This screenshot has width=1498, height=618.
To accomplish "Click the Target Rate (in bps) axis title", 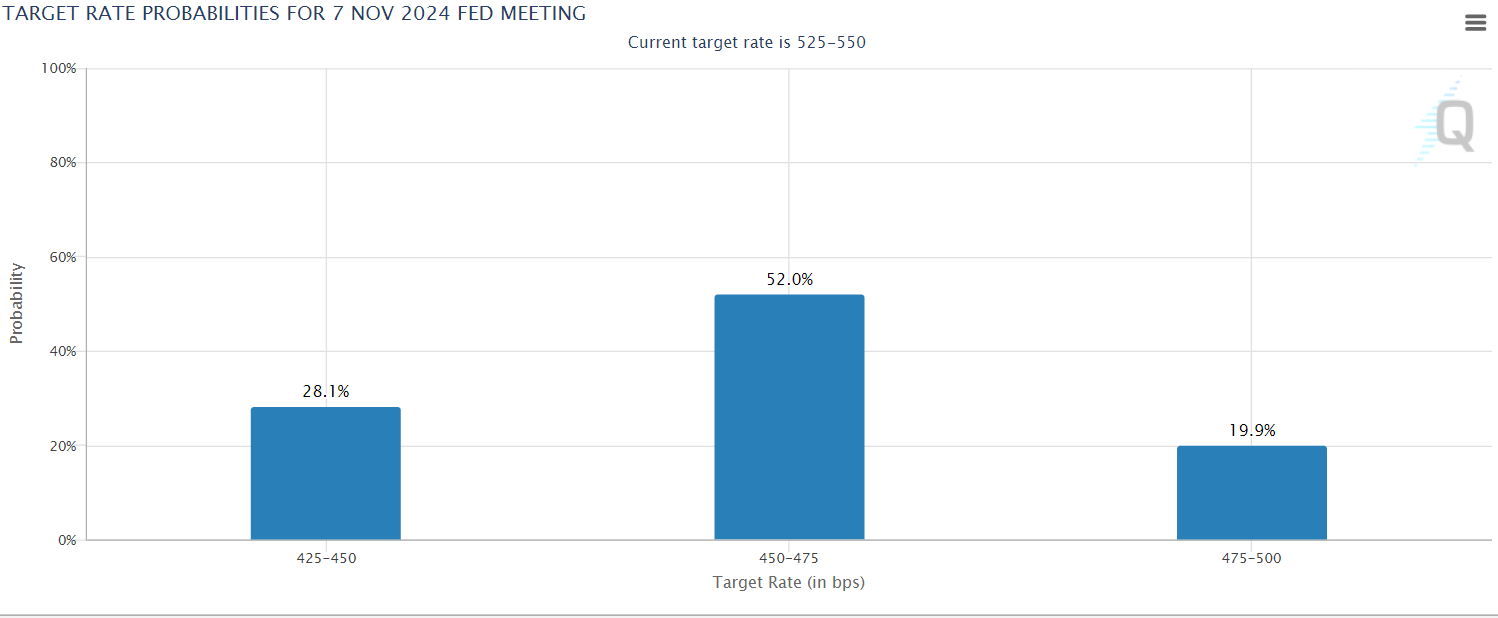I will 788,582.
